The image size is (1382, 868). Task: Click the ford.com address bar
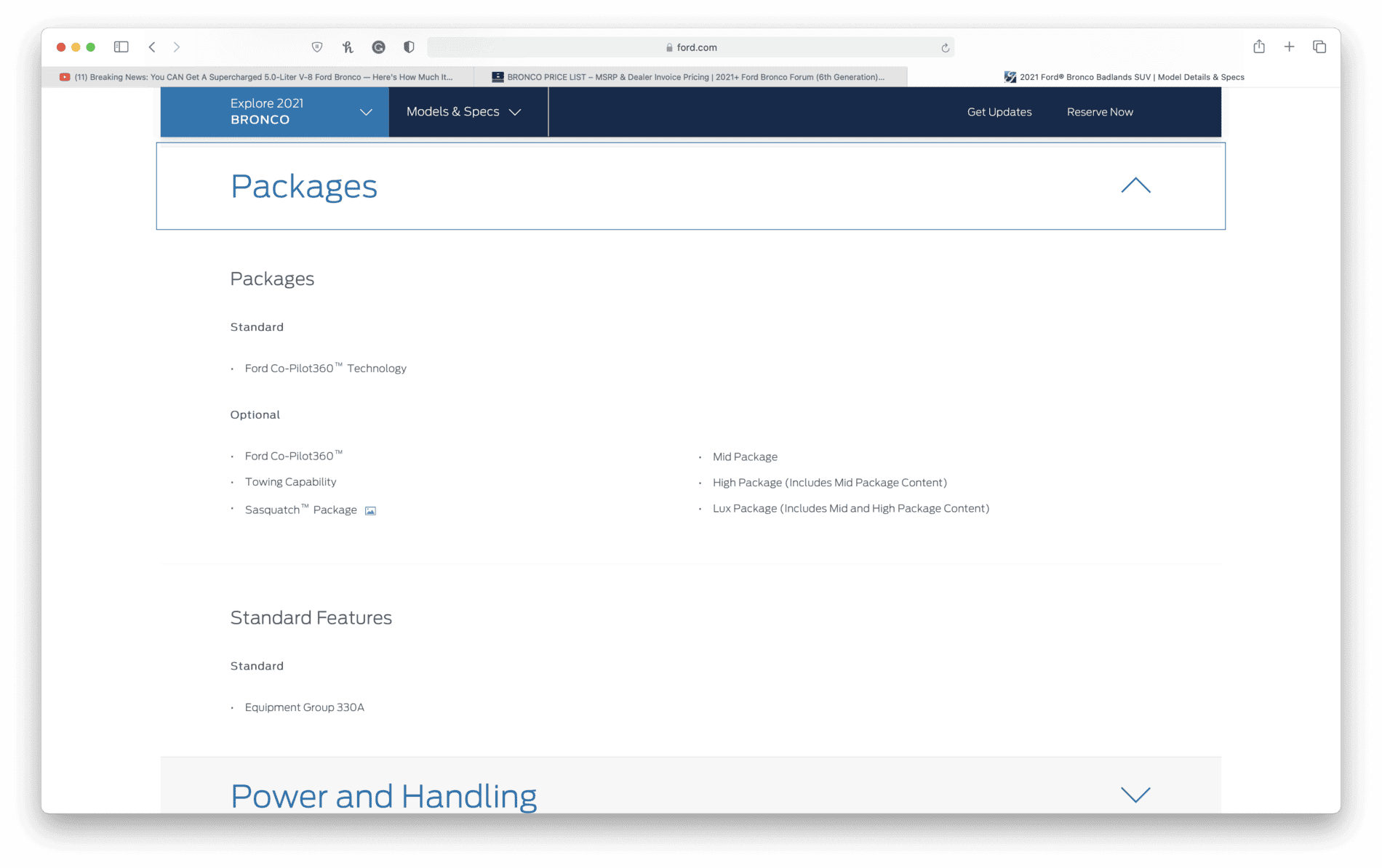(691, 47)
